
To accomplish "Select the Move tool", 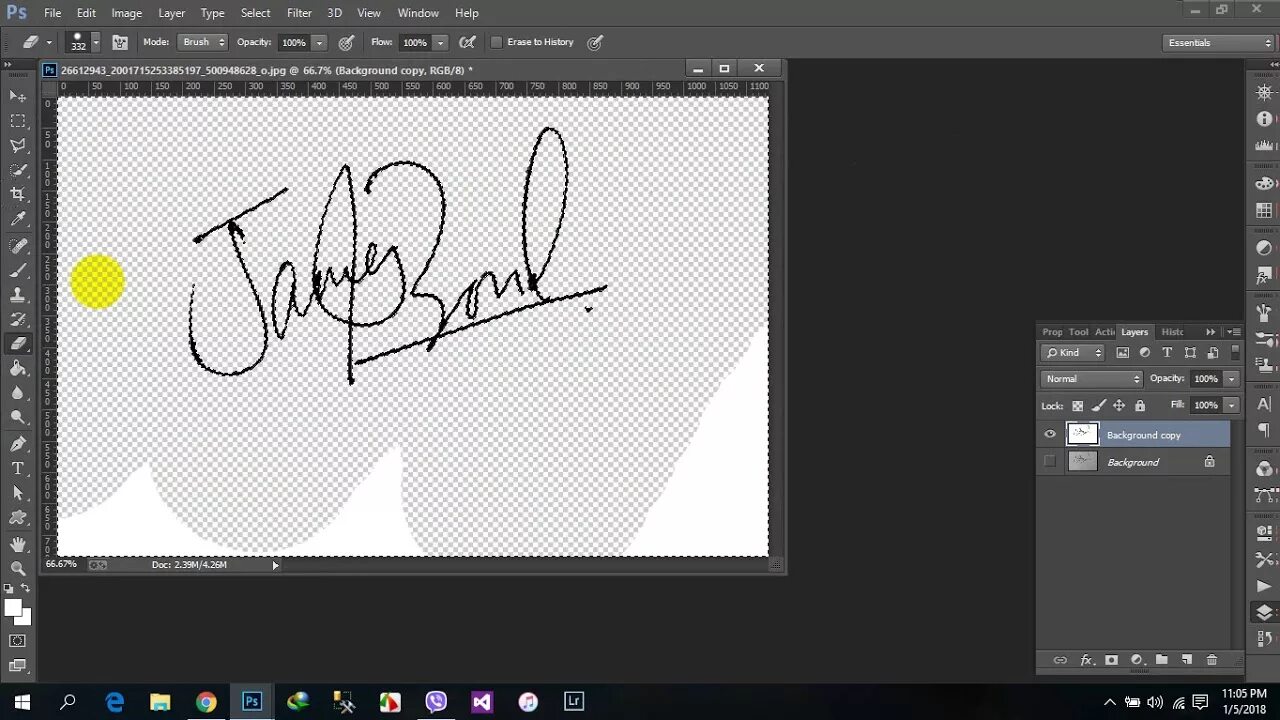I will click(x=18, y=96).
